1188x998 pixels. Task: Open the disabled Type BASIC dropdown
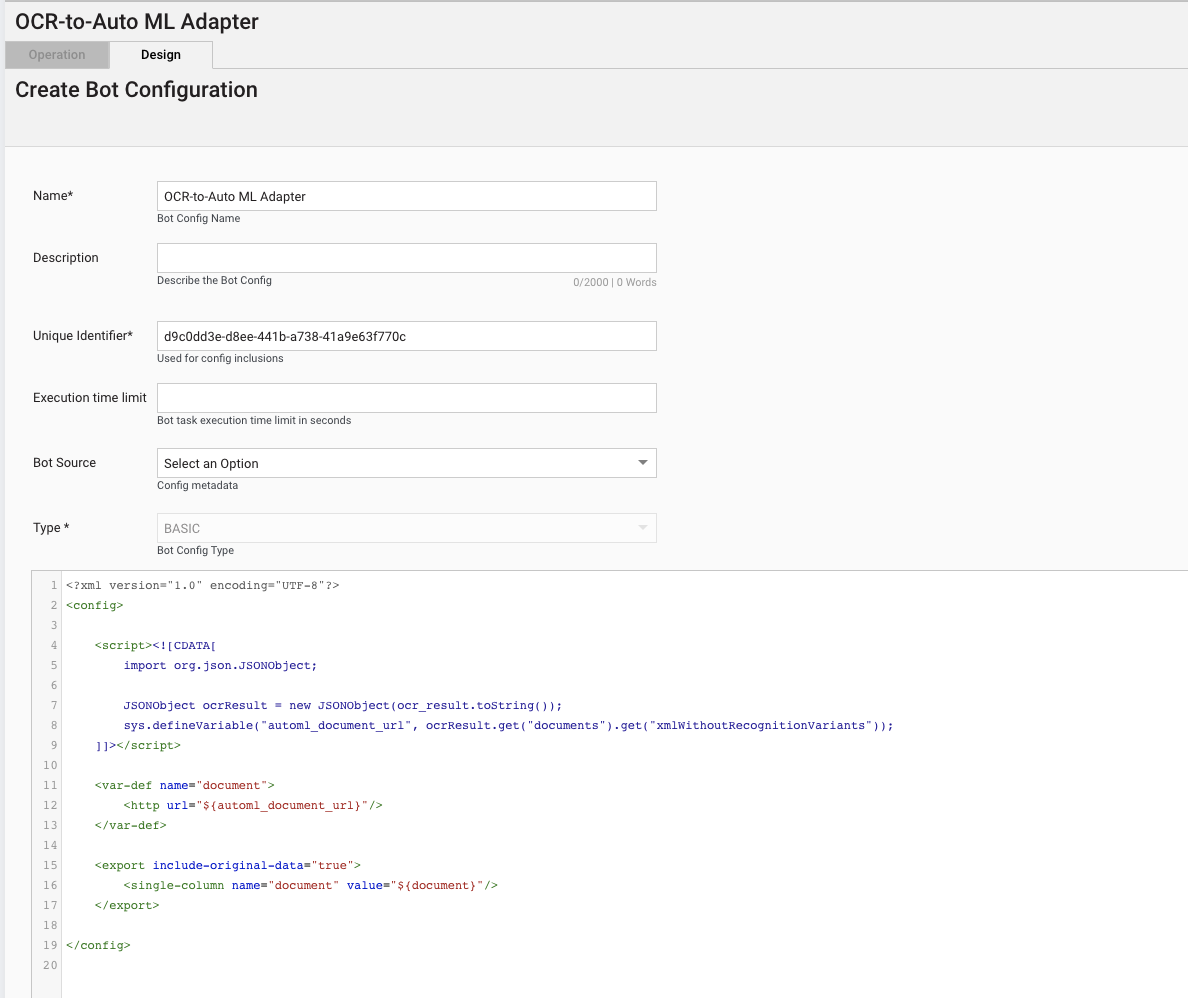point(406,529)
